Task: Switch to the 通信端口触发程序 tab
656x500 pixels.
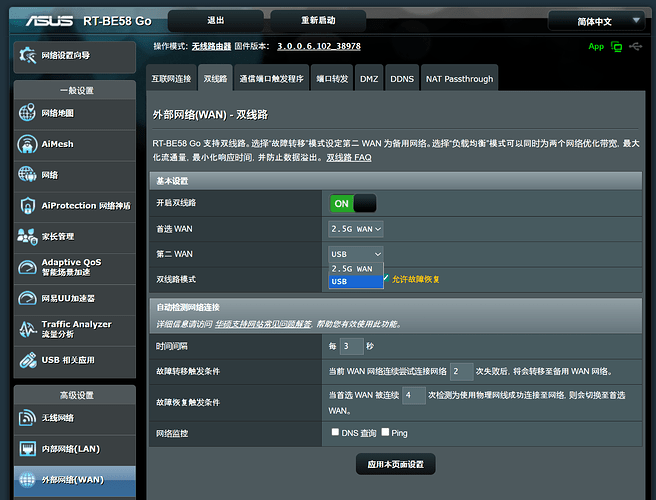Action: [272, 79]
